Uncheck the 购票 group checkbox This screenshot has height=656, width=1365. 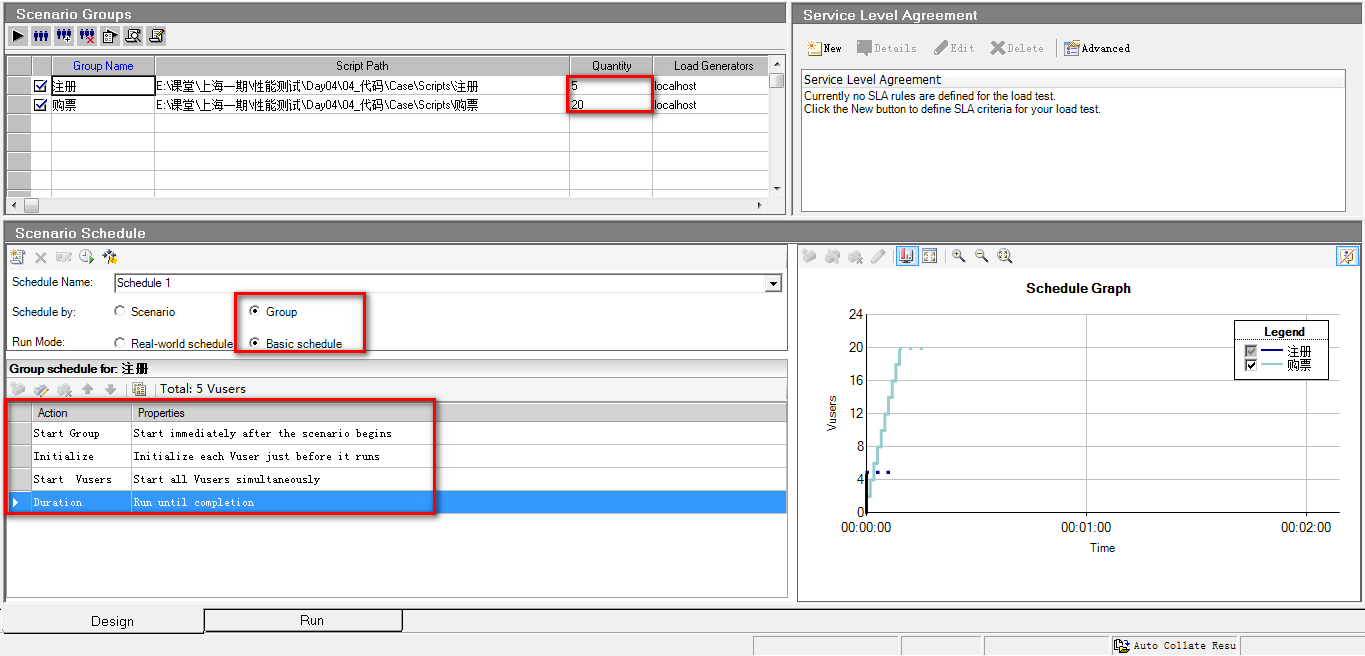tap(40, 105)
